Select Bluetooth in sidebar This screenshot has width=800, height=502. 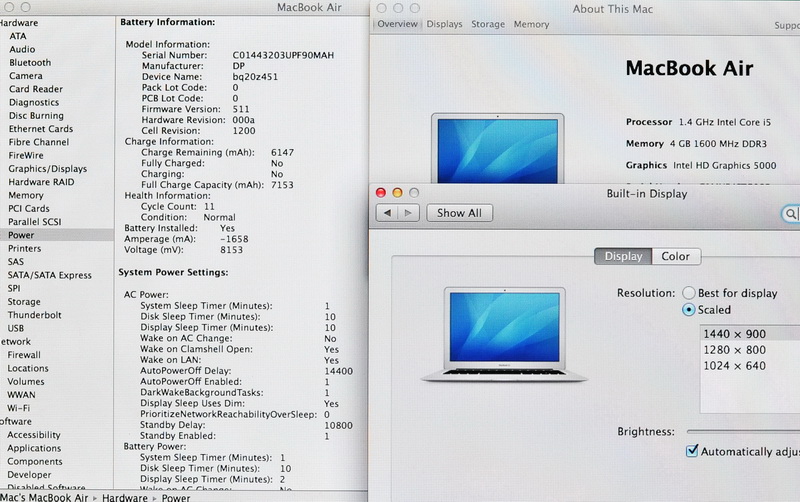click(x=30, y=62)
